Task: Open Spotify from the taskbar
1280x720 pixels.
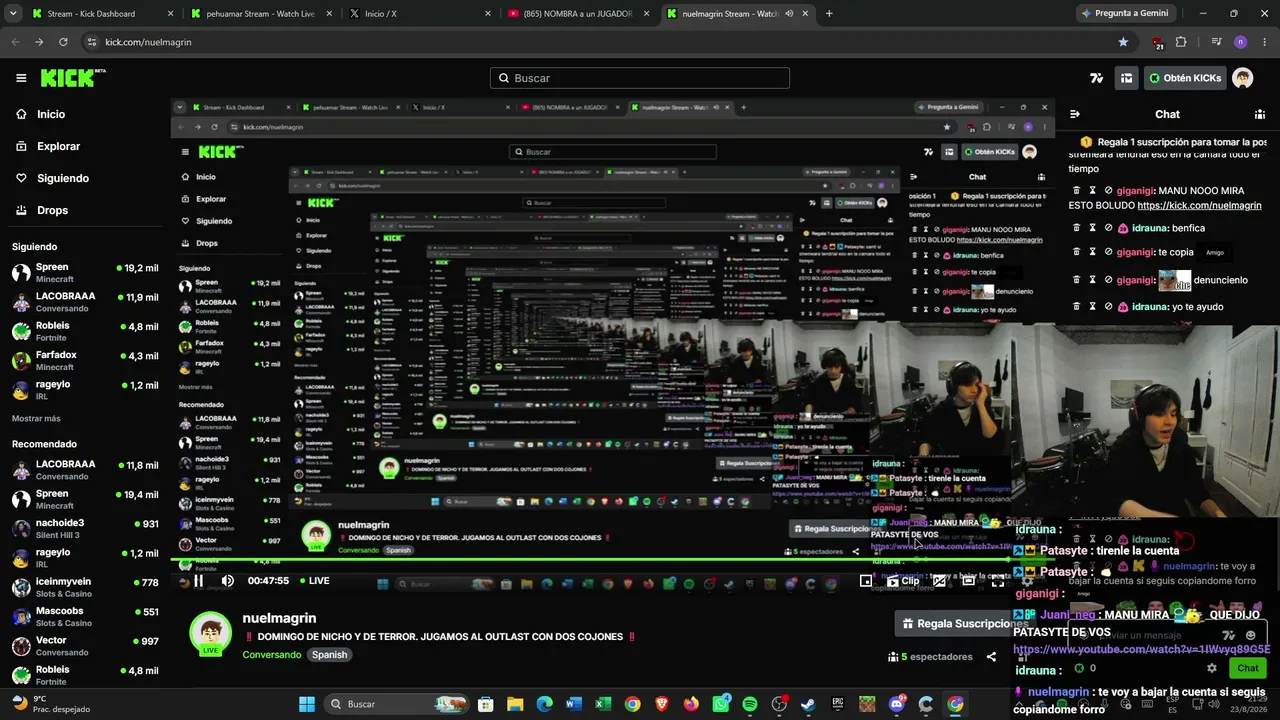Action: point(750,704)
